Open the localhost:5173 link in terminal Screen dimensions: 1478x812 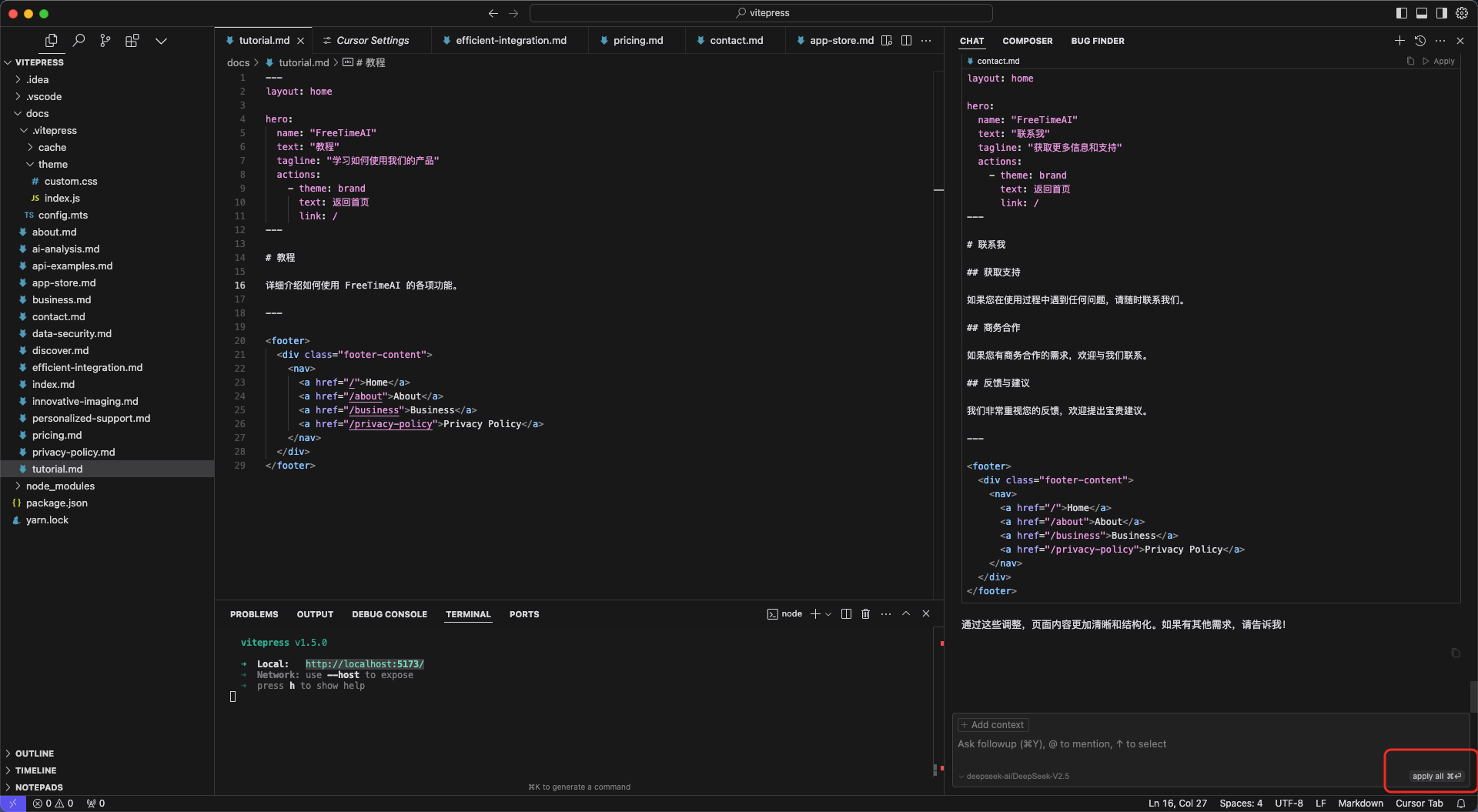coord(364,664)
